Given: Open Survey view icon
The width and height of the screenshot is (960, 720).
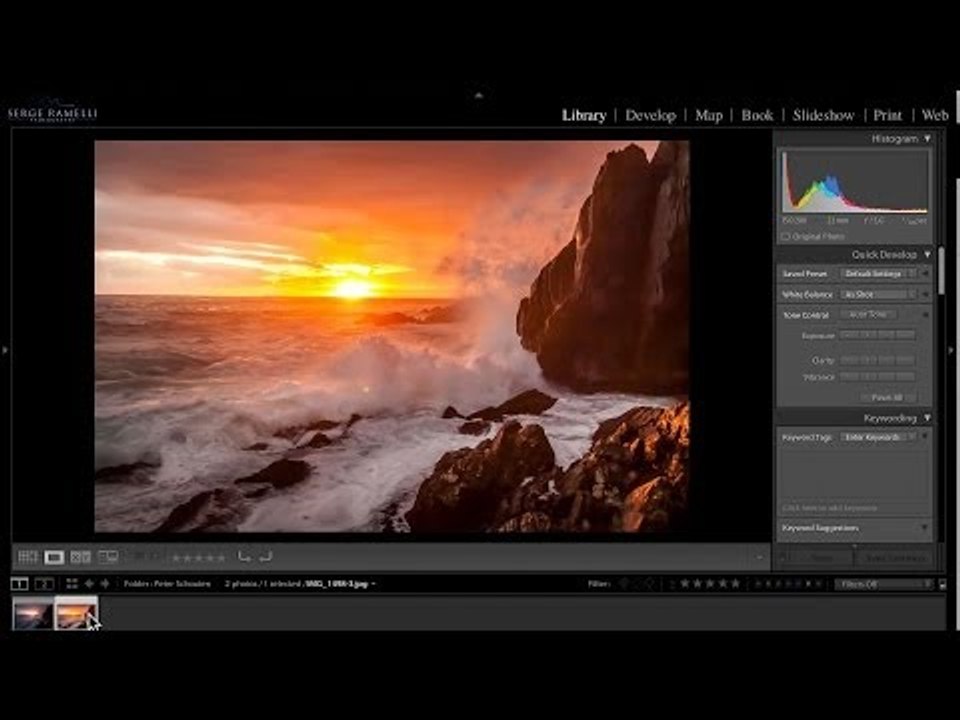Looking at the screenshot, I should [x=108, y=557].
